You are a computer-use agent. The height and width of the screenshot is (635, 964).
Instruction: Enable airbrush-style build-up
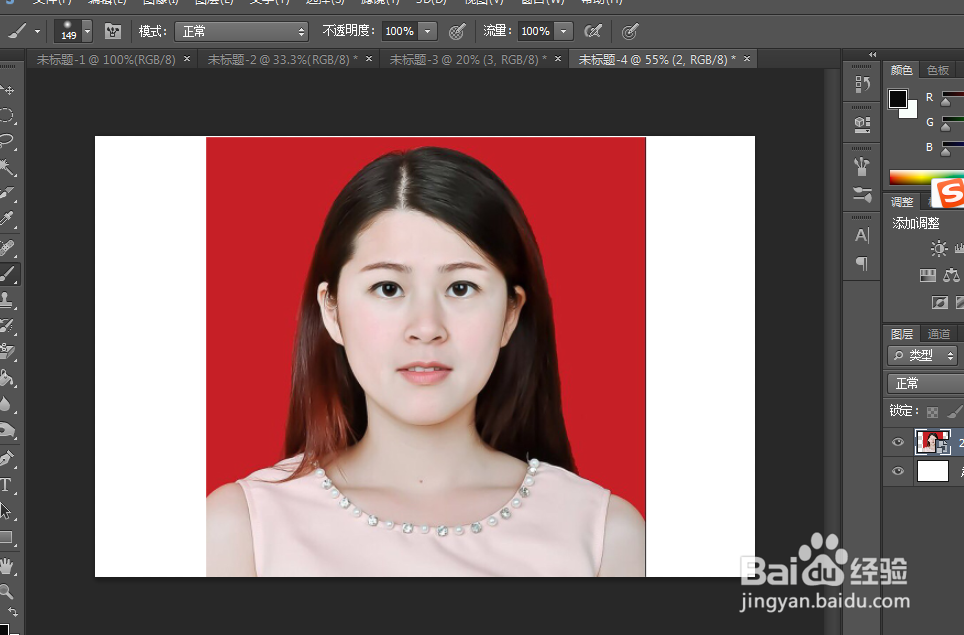pos(593,31)
